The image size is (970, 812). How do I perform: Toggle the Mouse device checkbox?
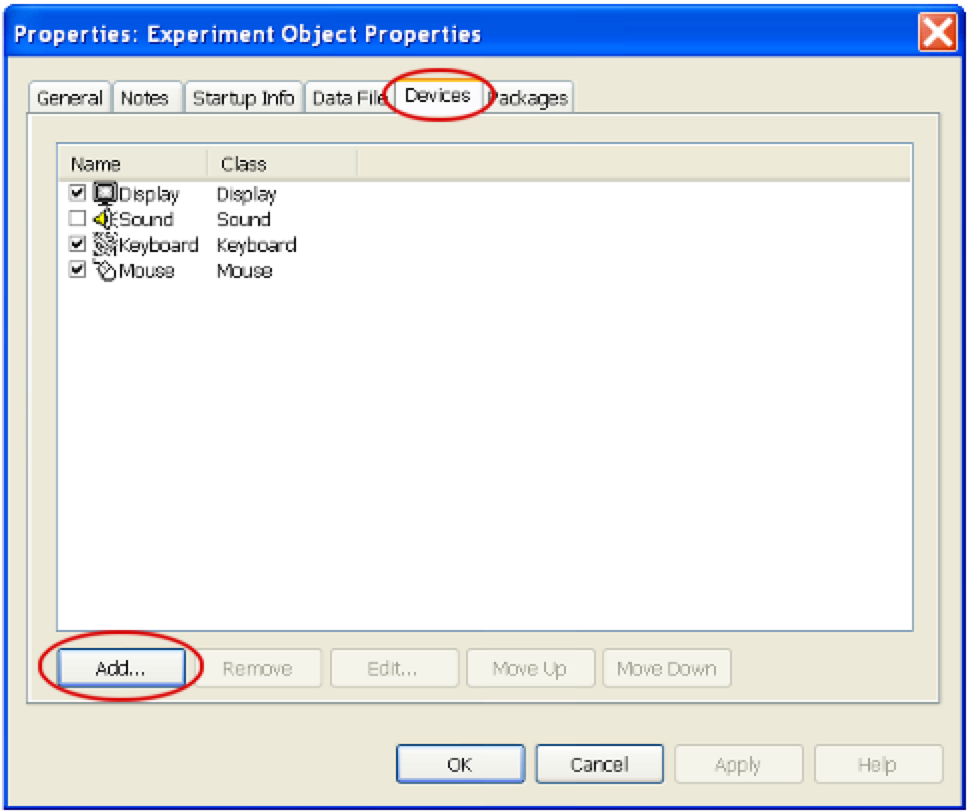tap(78, 270)
